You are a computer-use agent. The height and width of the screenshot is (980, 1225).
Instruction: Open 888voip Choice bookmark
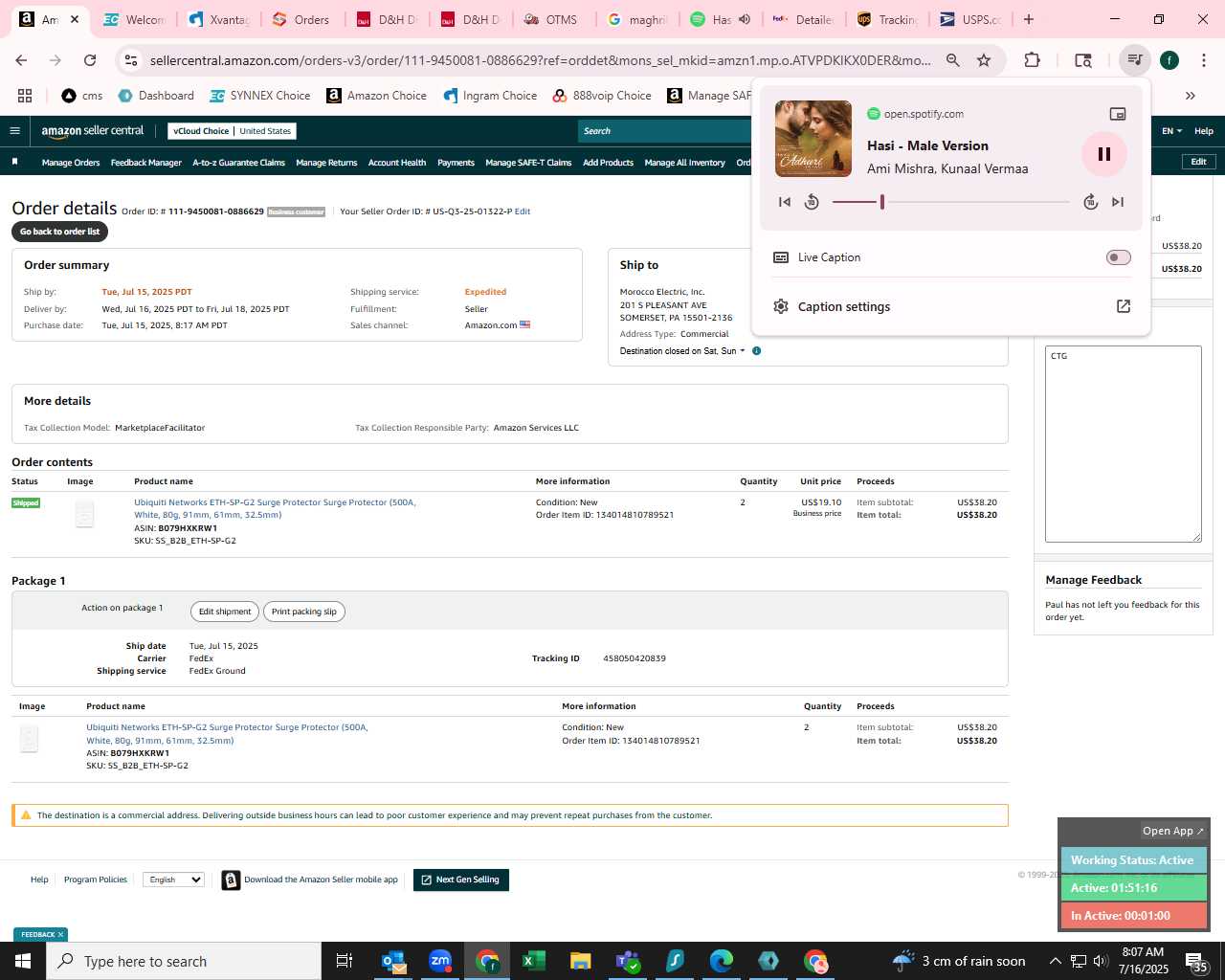click(x=602, y=96)
